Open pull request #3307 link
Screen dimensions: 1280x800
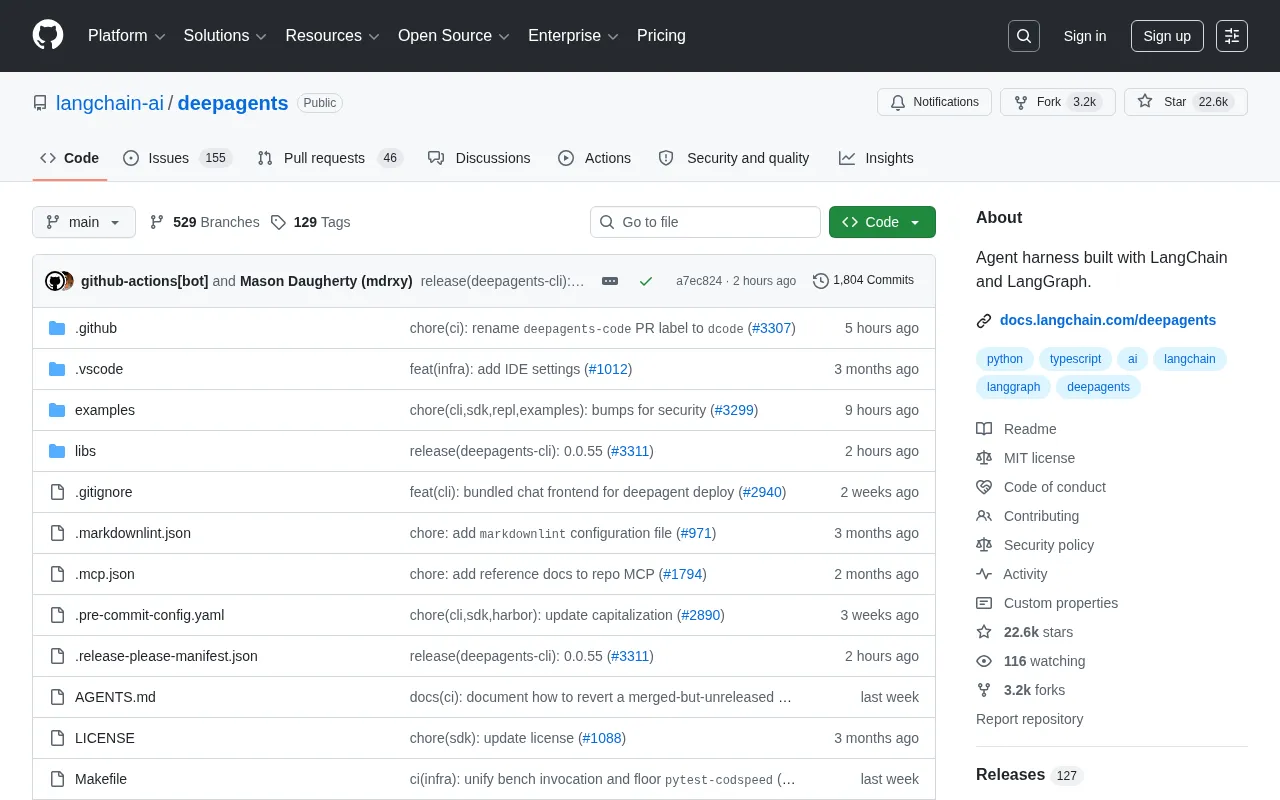pos(771,328)
